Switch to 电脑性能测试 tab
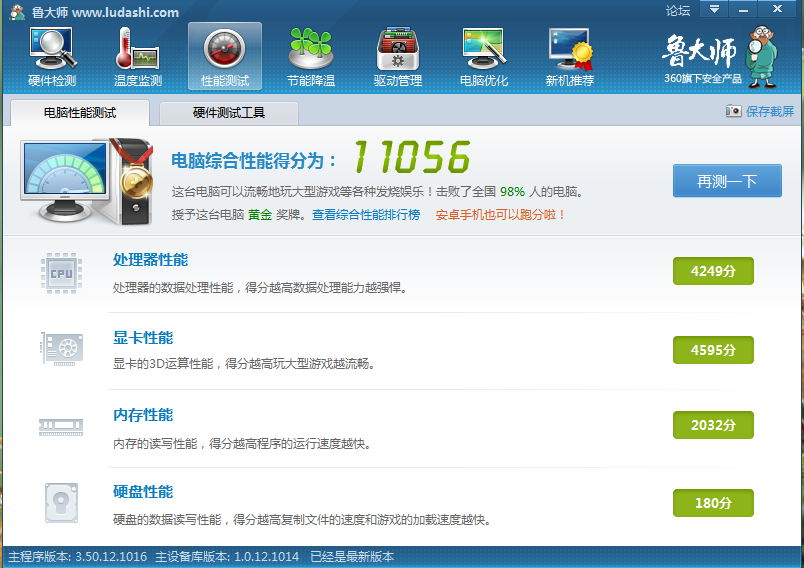 (x=80, y=112)
